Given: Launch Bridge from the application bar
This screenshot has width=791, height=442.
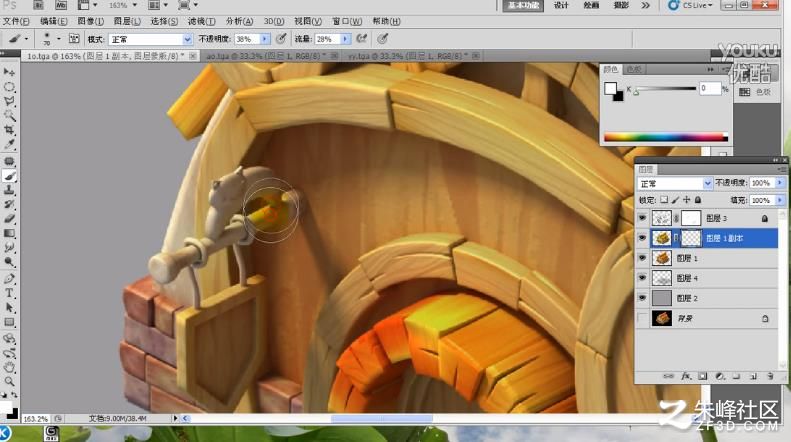Looking at the screenshot, I should click(38, 5).
